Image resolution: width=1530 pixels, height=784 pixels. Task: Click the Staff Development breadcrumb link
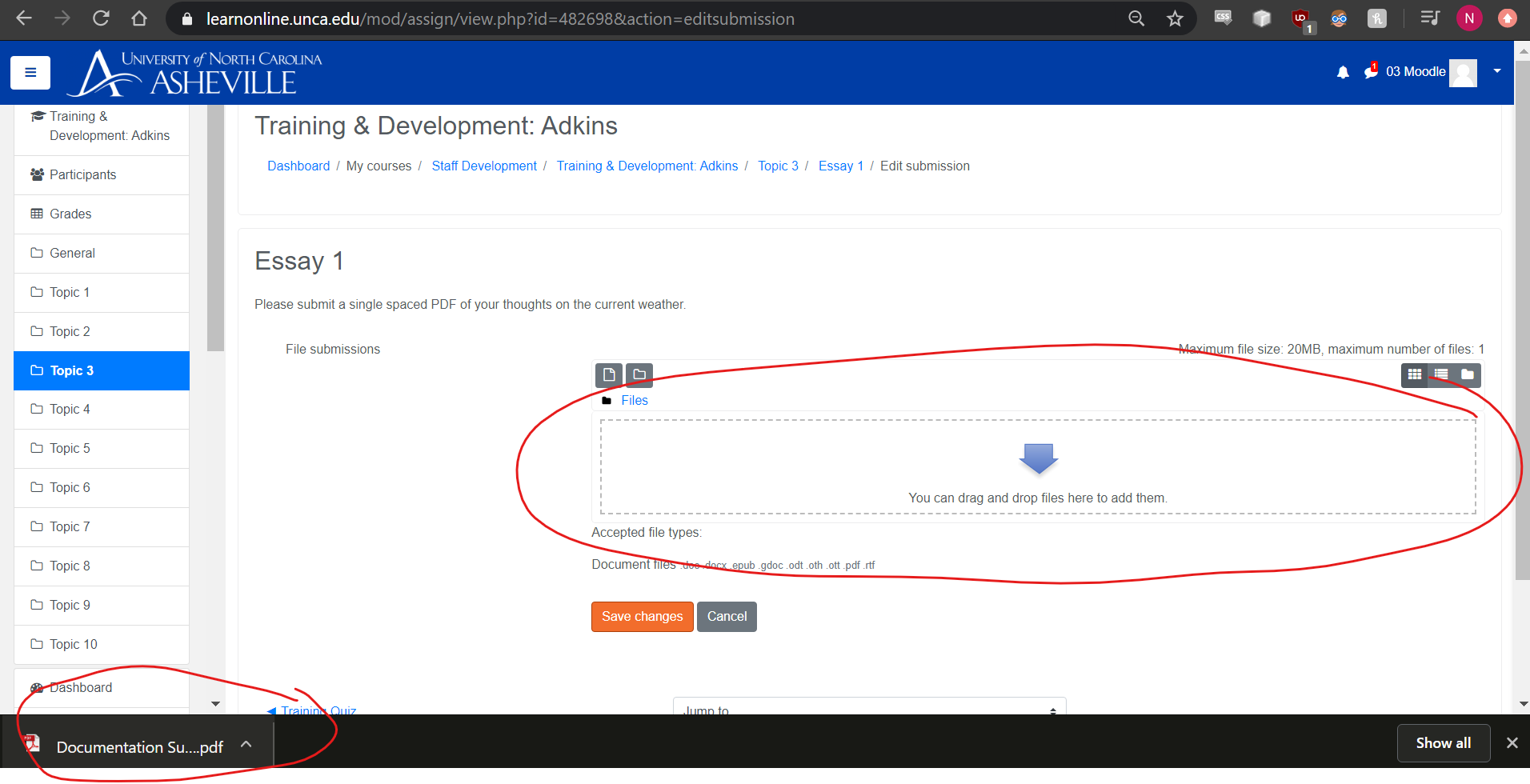[x=484, y=166]
